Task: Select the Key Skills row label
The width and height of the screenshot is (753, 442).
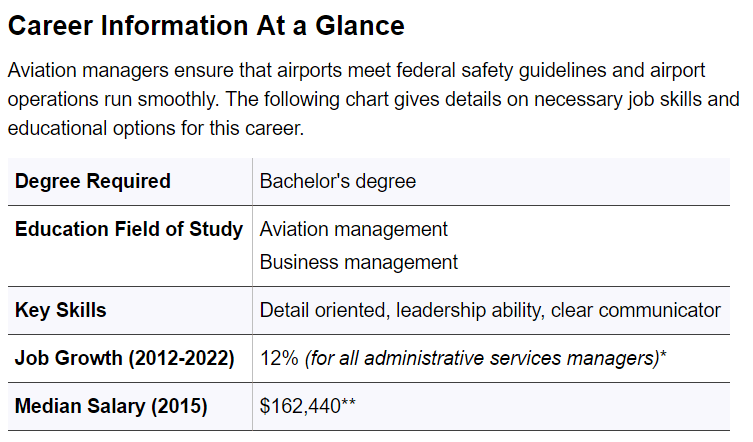Action: pyautogui.click(x=61, y=310)
